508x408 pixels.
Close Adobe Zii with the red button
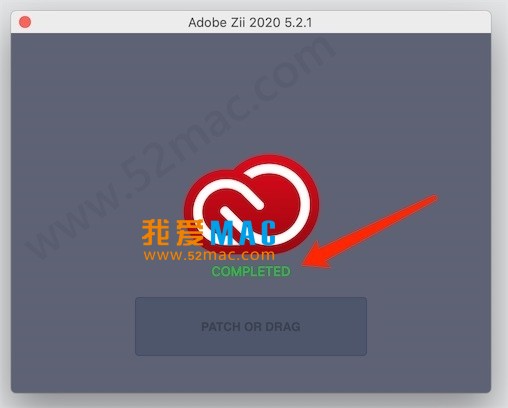[25, 22]
